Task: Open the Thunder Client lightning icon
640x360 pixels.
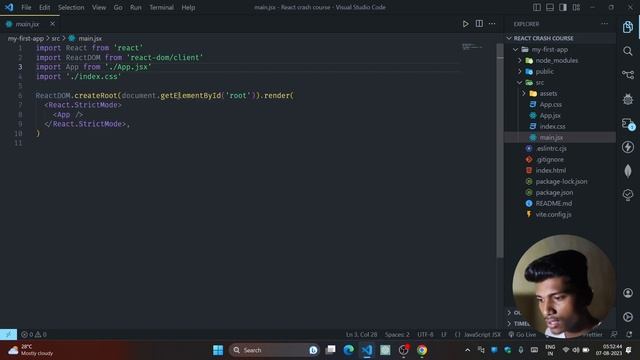Action: point(628,147)
